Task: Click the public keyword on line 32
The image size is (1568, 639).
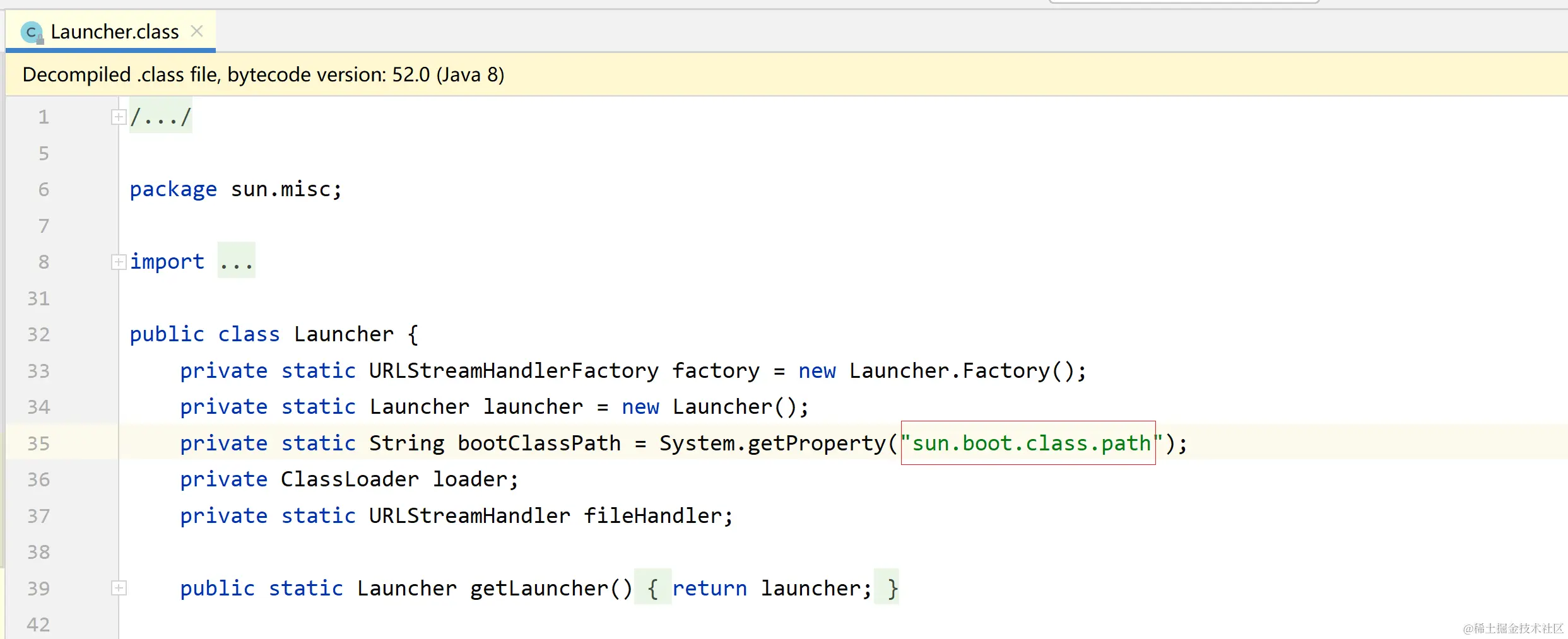Action: [x=167, y=334]
